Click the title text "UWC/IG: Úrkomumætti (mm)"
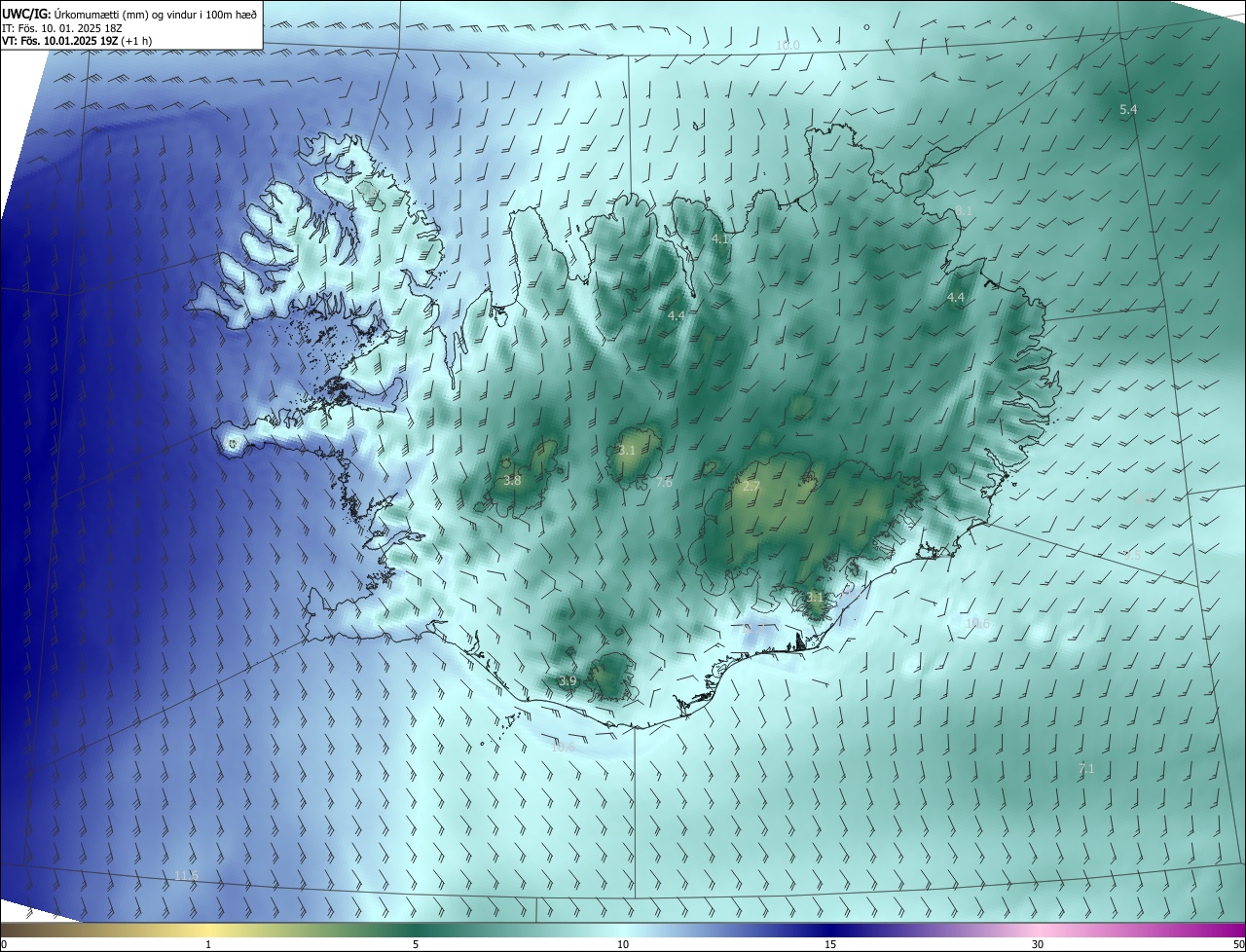The image size is (1246, 952). coord(76,13)
